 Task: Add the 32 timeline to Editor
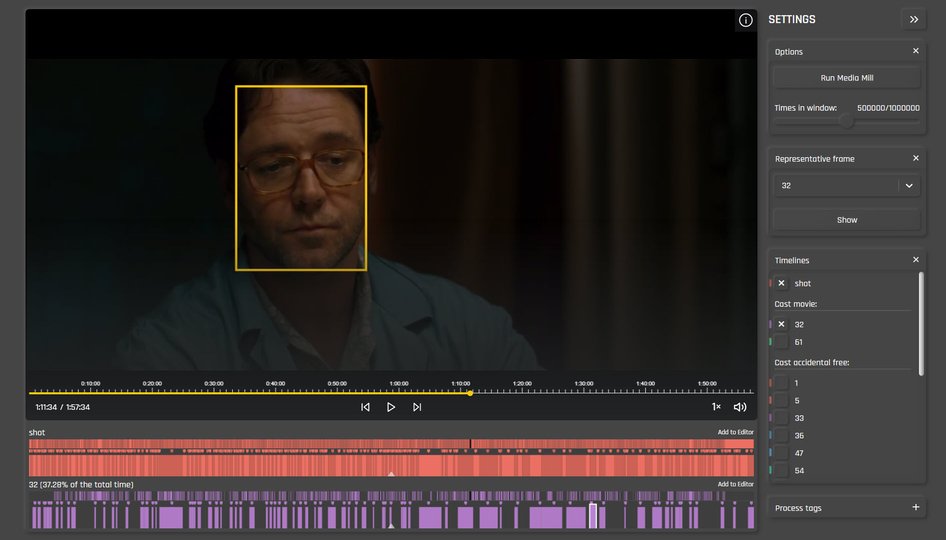[735, 484]
